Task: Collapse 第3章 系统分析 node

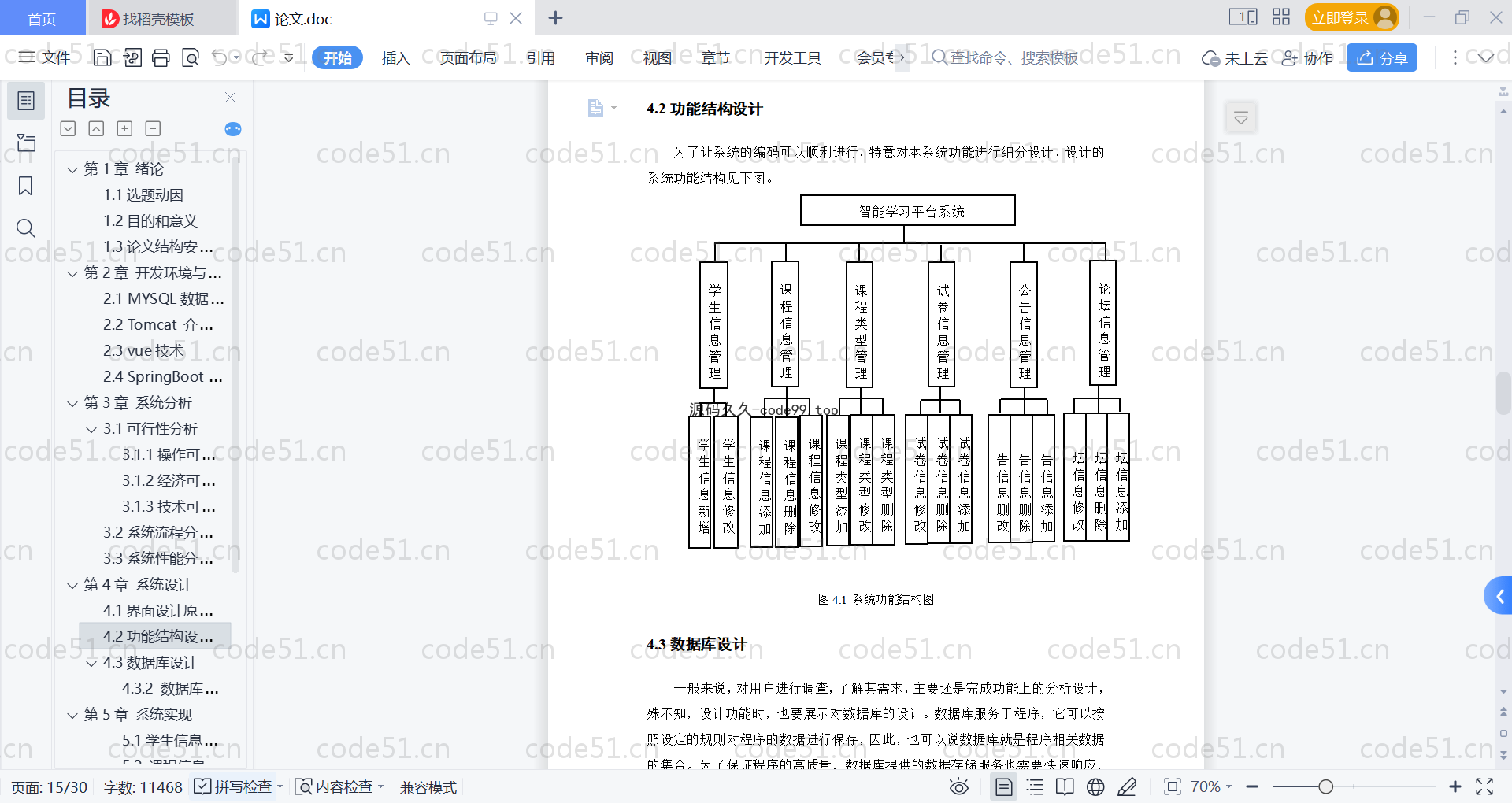Action: click(72, 403)
